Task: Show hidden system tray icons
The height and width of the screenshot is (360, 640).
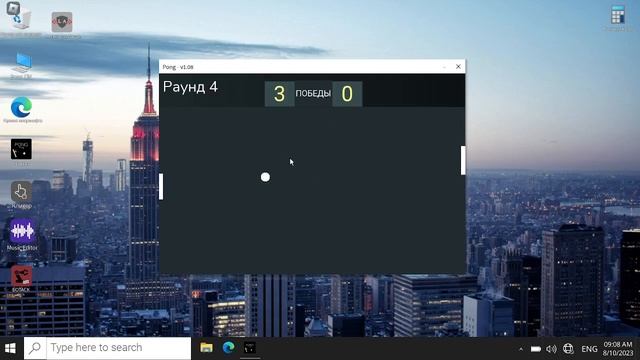Action: [520, 349]
